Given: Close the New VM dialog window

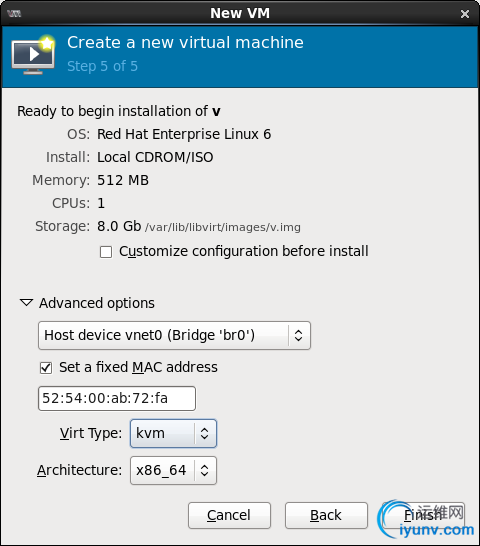Looking at the screenshot, I should [x=465, y=14].
